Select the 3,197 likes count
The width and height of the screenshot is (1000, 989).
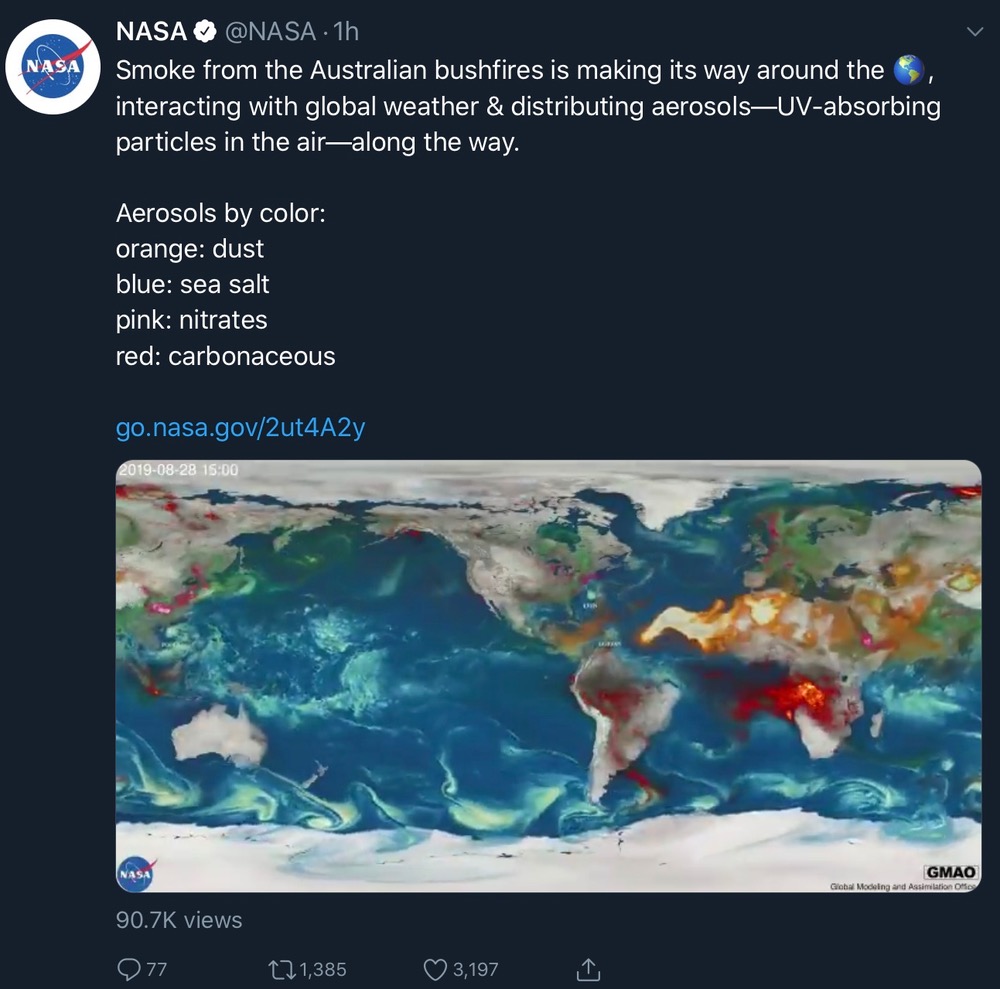click(x=475, y=968)
